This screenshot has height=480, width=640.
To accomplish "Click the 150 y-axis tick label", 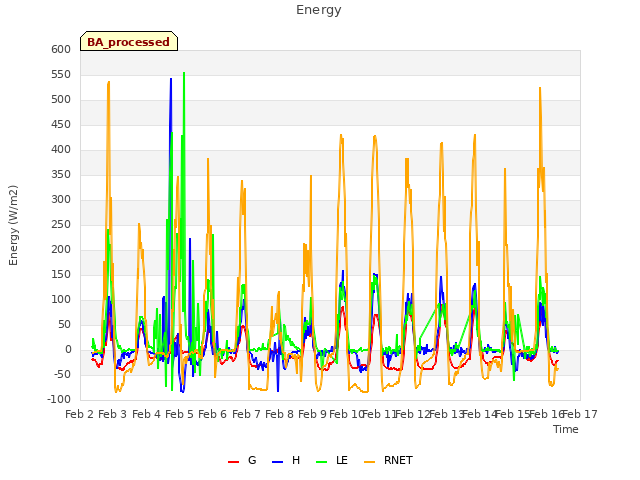I will click(x=61, y=274).
